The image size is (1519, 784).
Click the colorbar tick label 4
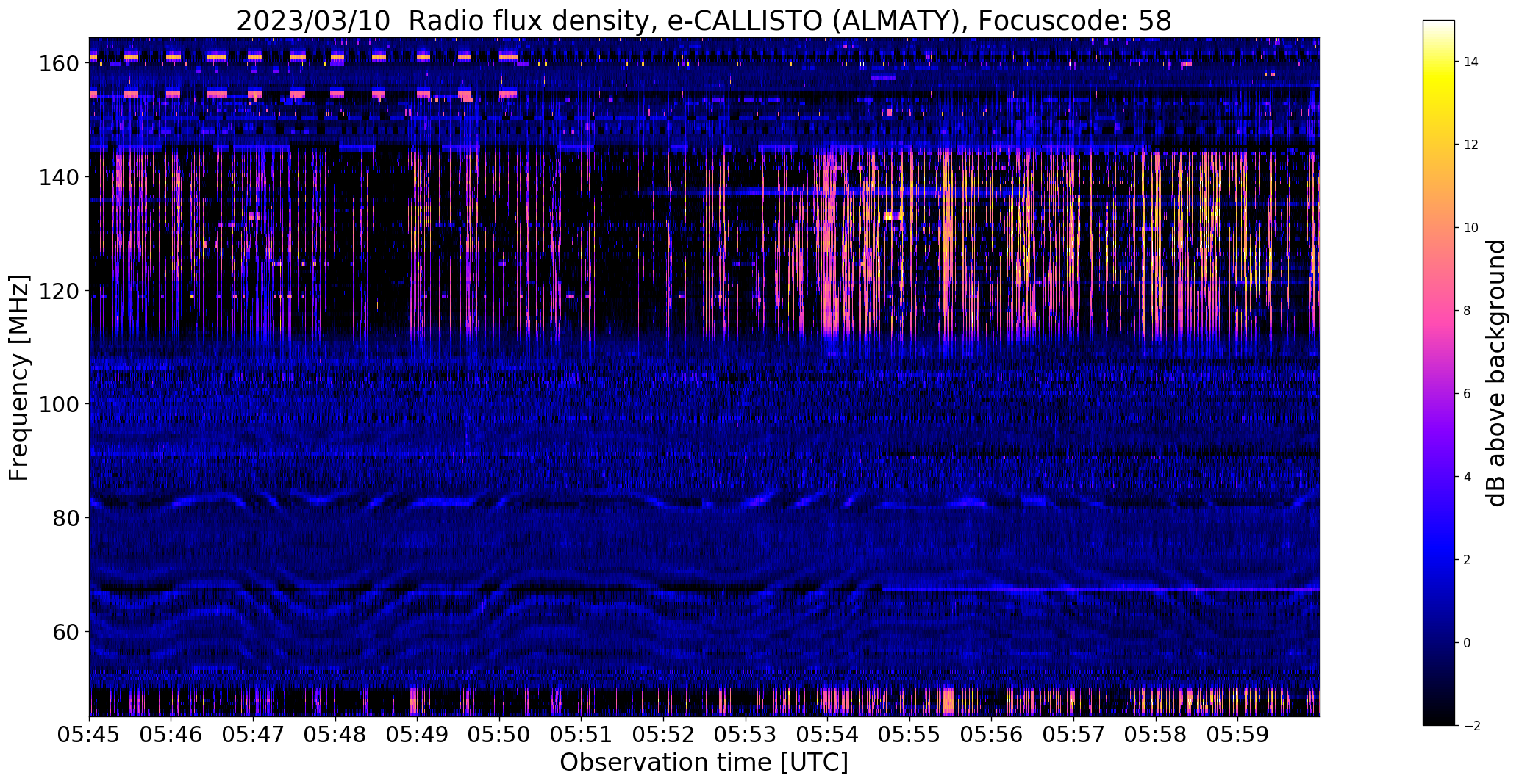[1468, 477]
